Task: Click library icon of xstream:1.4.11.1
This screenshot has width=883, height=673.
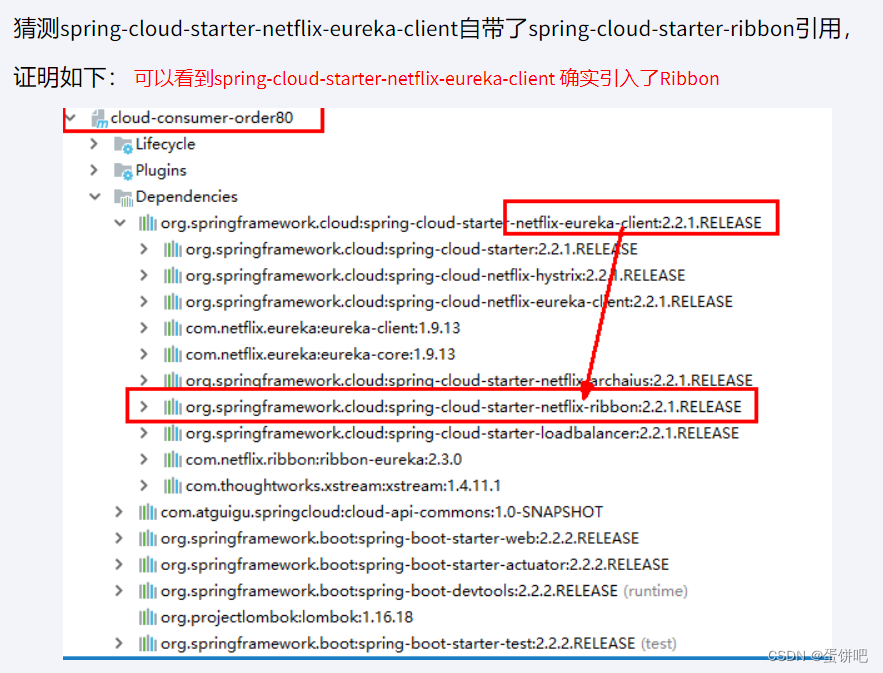Action: pyautogui.click(x=172, y=485)
